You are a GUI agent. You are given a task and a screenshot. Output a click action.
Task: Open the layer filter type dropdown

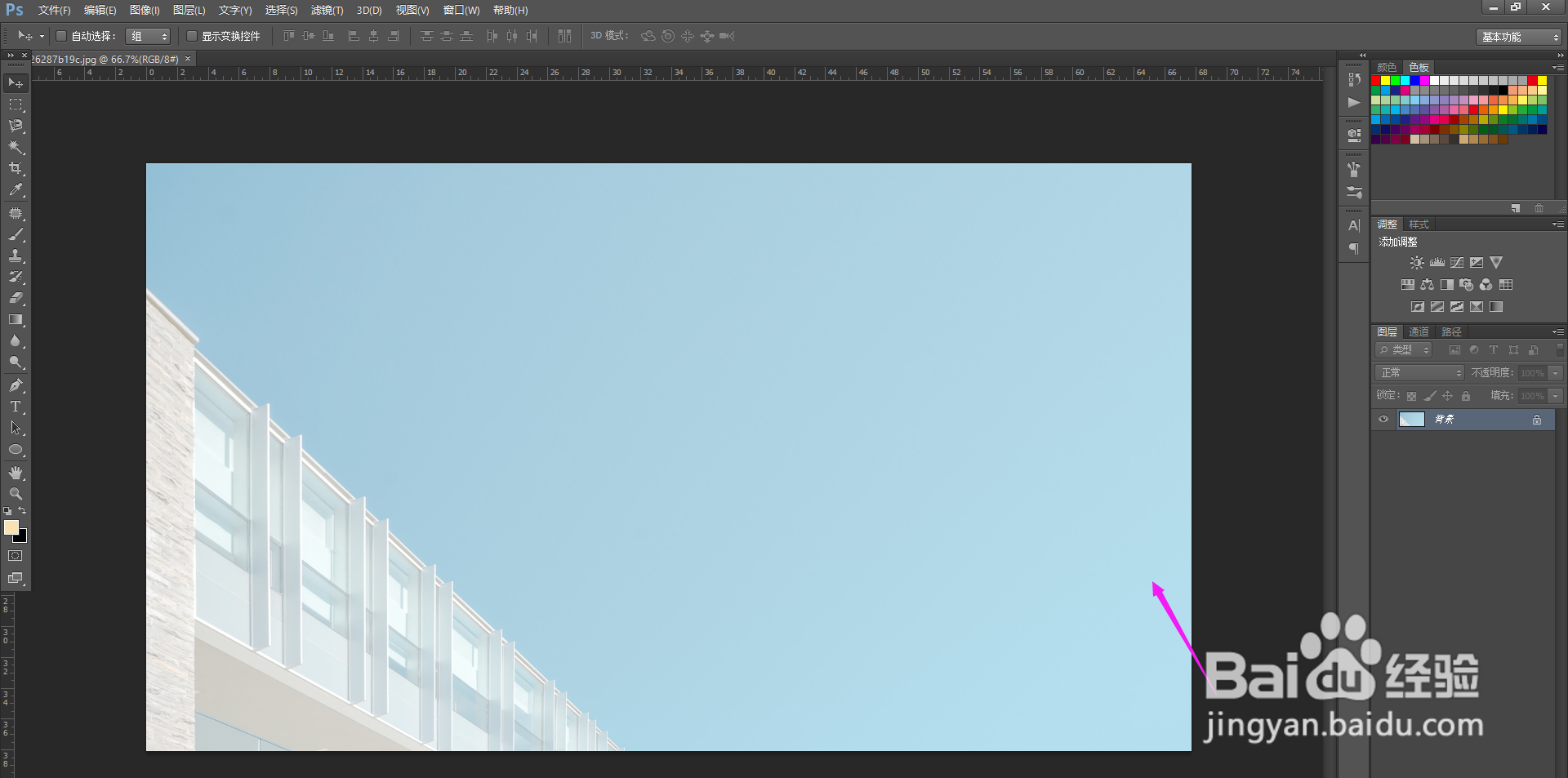[1404, 350]
